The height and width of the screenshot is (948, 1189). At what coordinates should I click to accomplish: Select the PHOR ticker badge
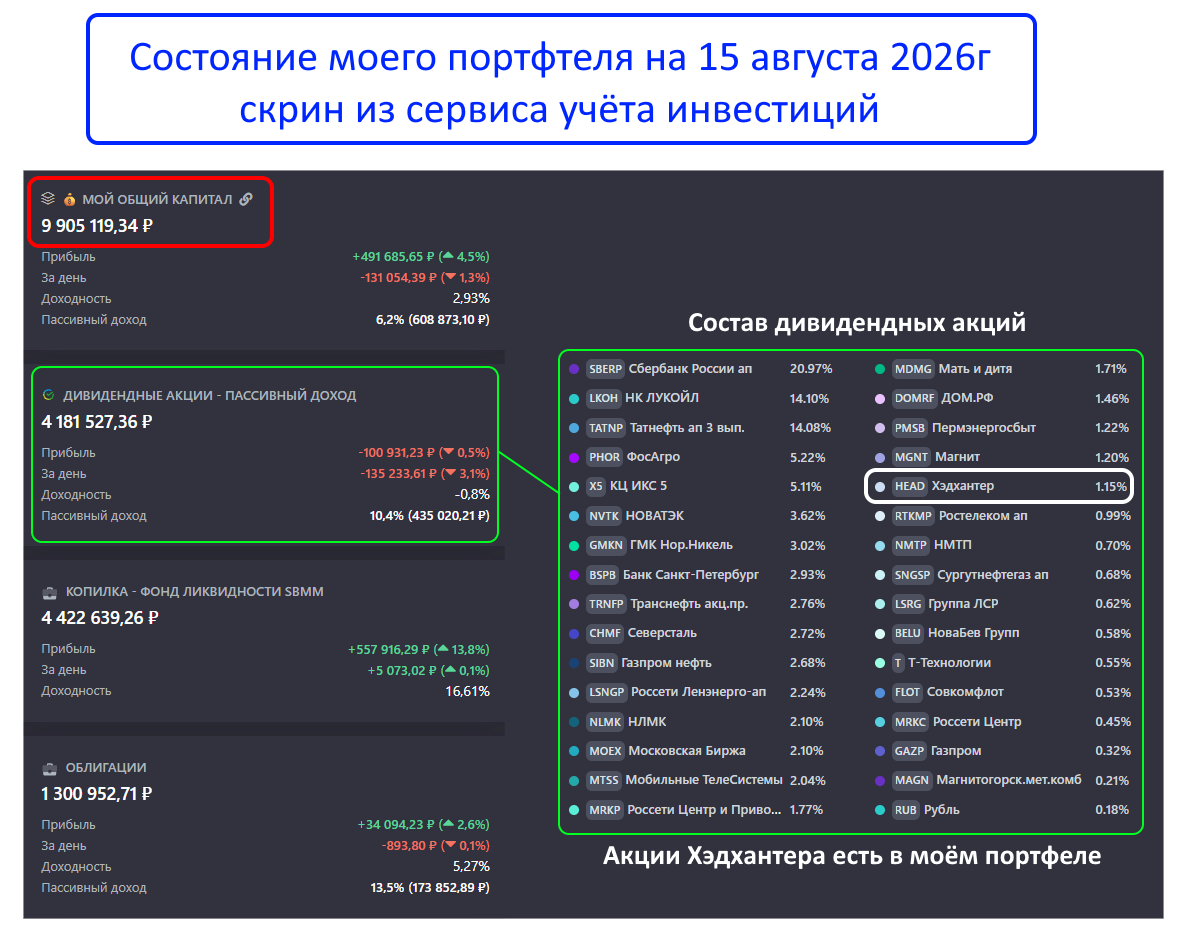604,457
